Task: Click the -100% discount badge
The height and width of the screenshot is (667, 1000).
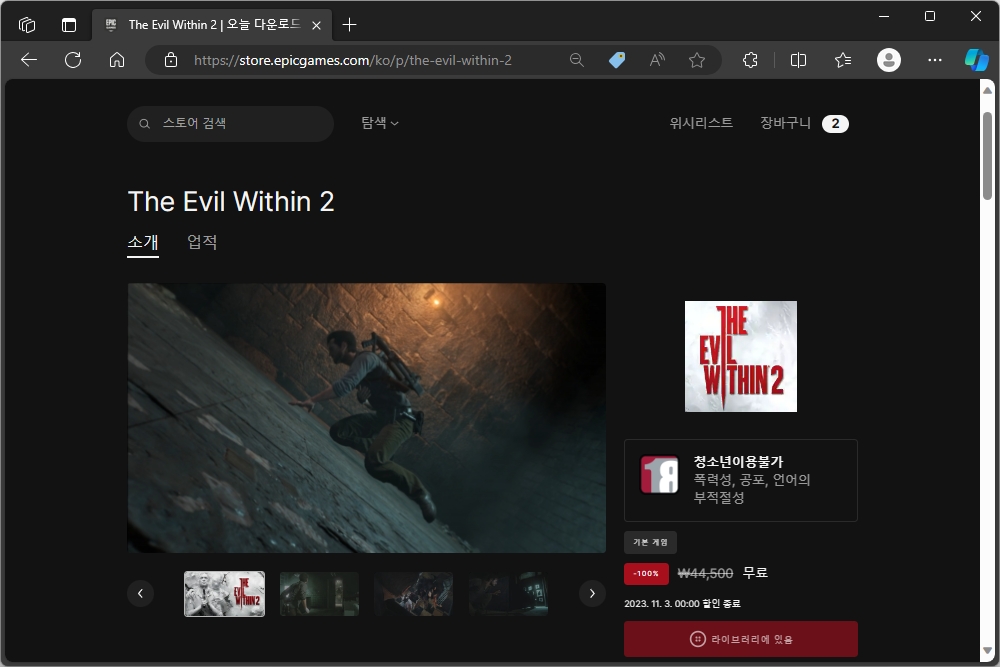Action: pyautogui.click(x=646, y=574)
